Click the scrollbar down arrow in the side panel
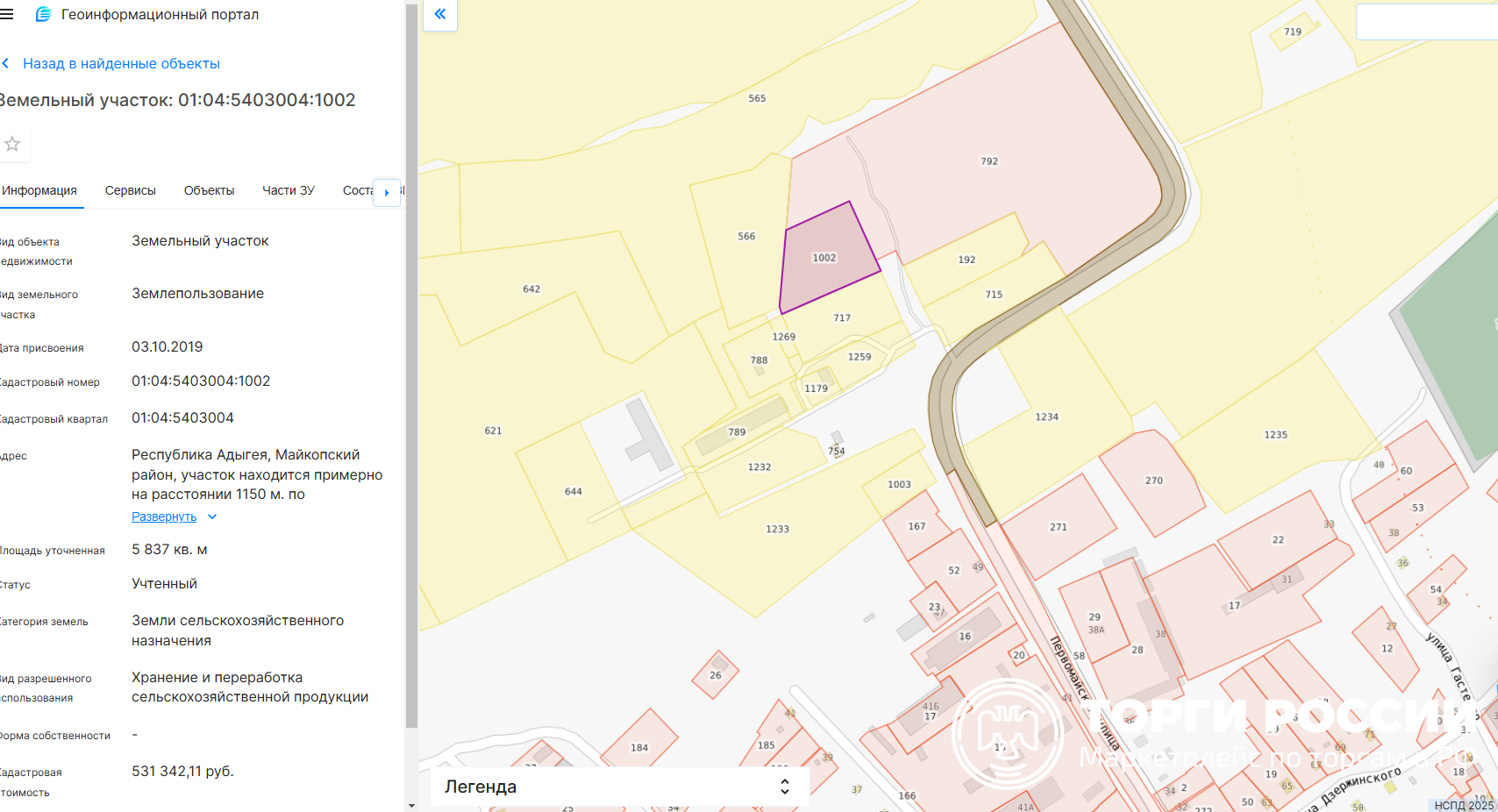 click(411, 805)
